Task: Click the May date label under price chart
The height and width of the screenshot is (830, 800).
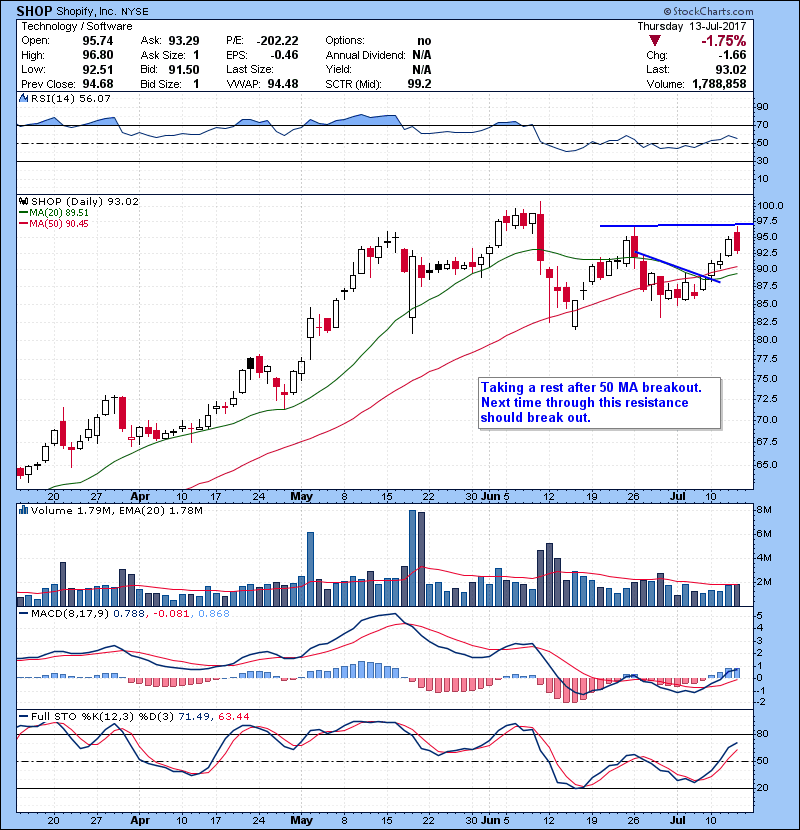Action: coord(301,497)
